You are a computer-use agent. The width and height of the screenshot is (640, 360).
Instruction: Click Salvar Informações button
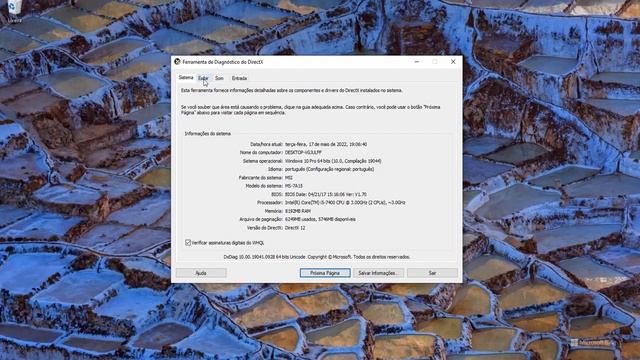click(x=378, y=273)
